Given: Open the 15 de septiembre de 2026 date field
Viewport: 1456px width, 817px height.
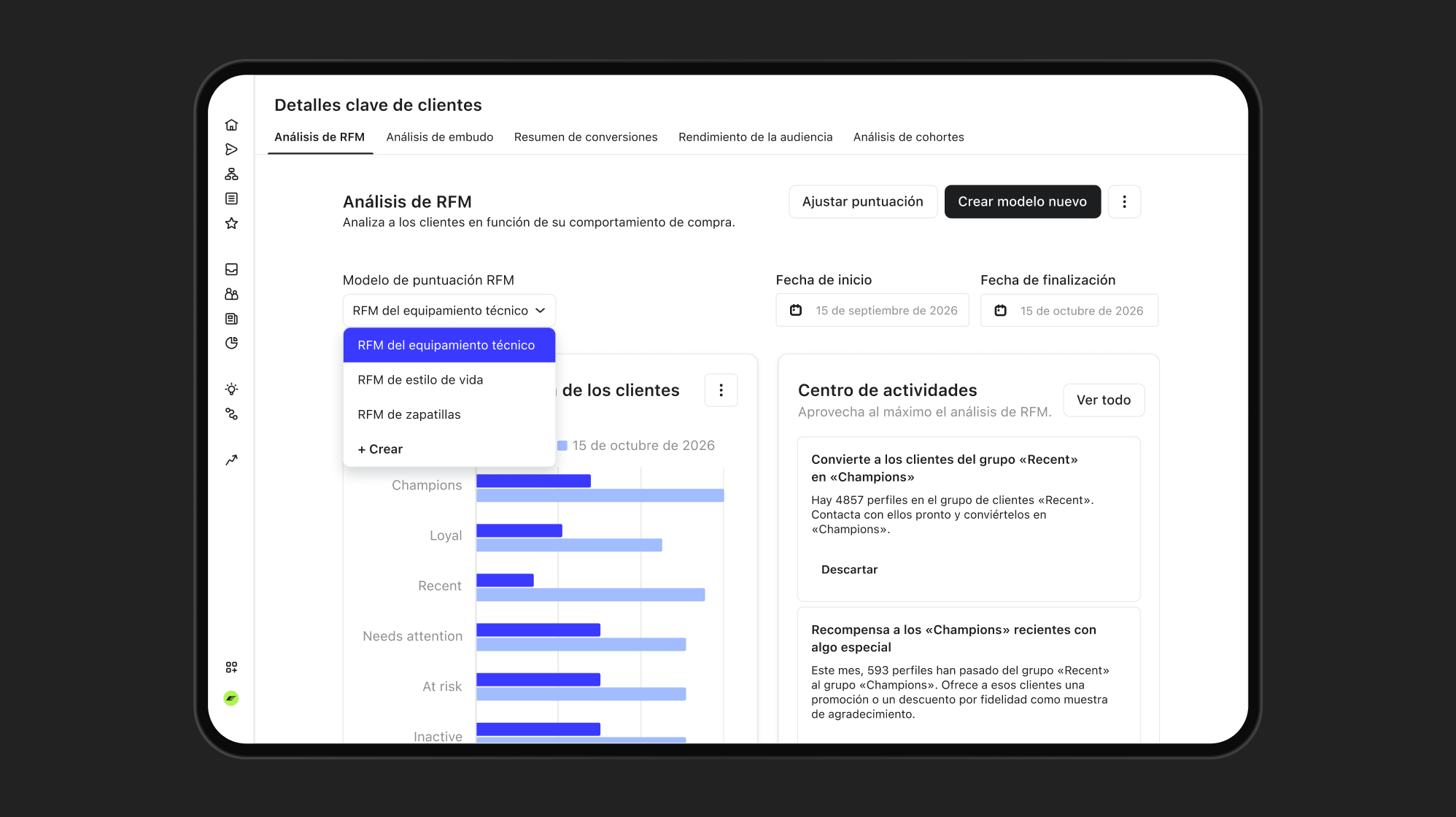Looking at the screenshot, I should 872,311.
